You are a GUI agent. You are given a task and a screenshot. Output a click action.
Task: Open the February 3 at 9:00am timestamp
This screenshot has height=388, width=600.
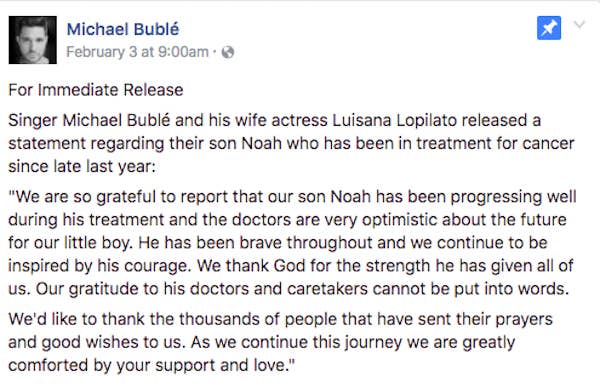pos(137,52)
